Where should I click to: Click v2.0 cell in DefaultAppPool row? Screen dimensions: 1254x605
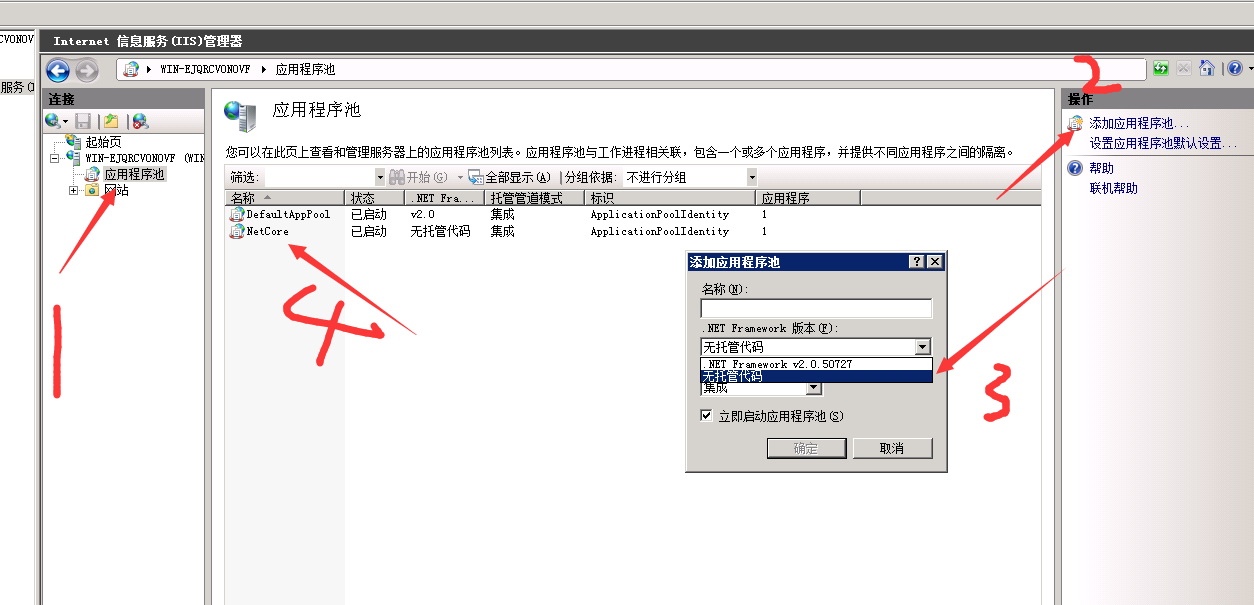tap(422, 214)
